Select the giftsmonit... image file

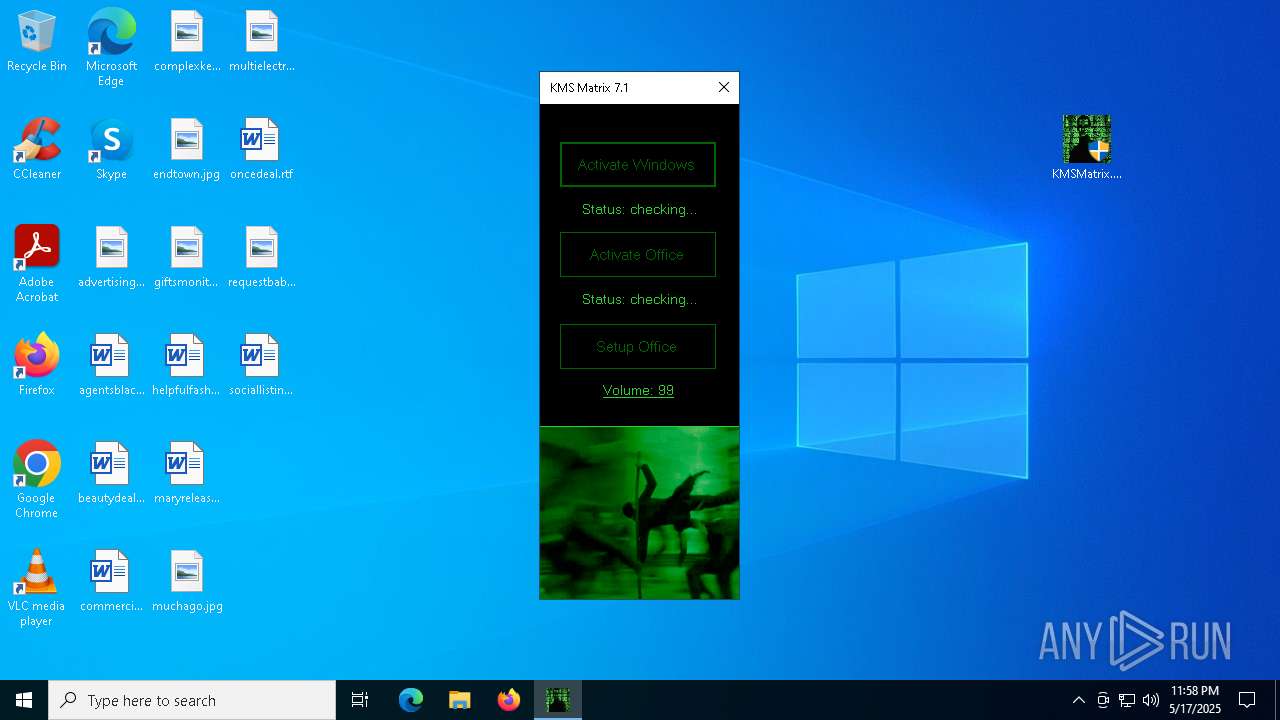click(187, 258)
